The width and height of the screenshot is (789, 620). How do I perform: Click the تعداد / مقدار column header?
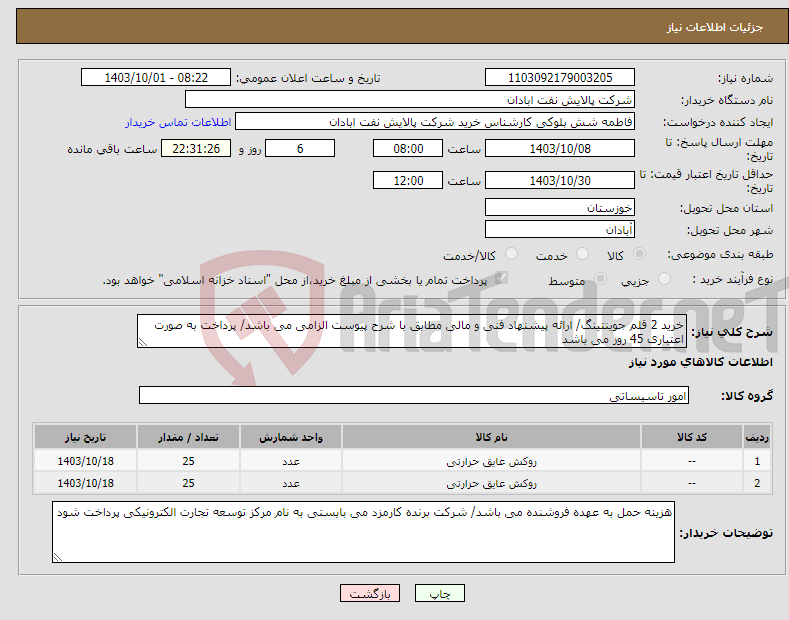(188, 437)
